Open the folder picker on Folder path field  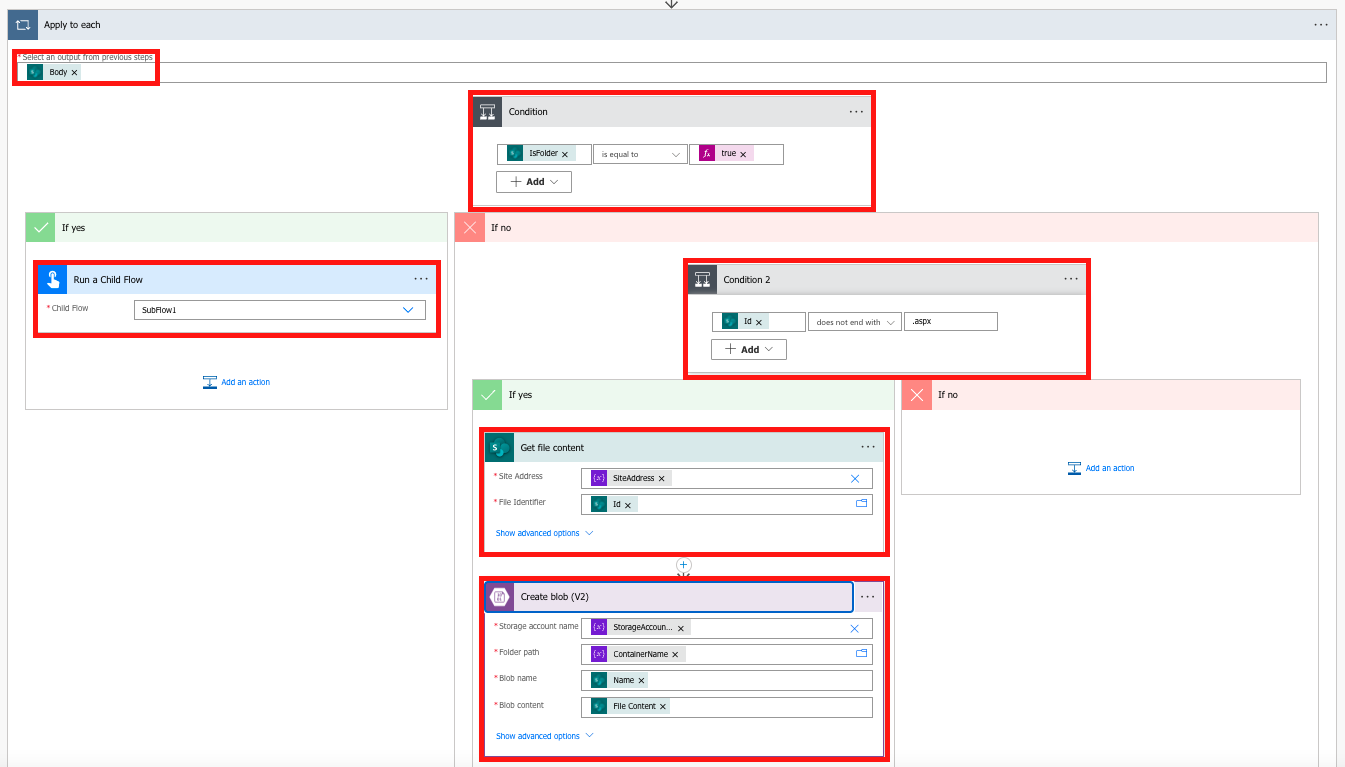point(860,654)
